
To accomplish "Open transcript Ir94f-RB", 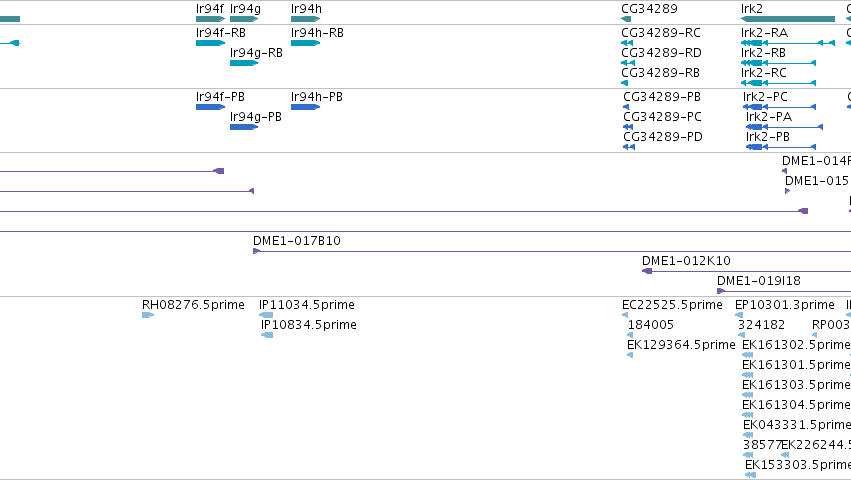I will (x=221, y=33).
